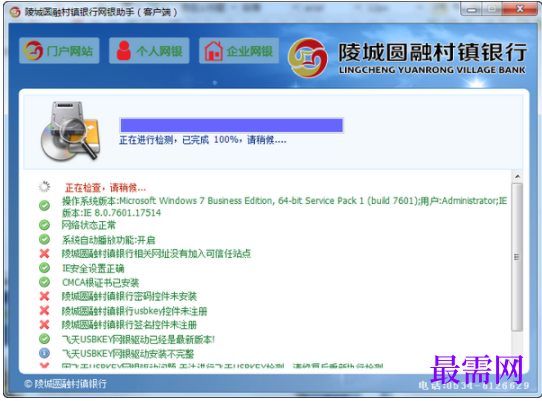Select text 飞天USBKEY网银驱动已经是最新版本!

point(138,339)
